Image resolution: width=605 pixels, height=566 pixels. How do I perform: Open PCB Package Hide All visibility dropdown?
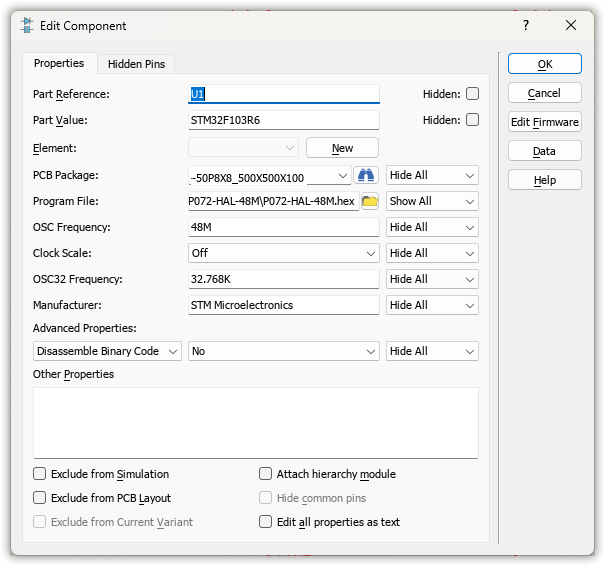point(432,176)
